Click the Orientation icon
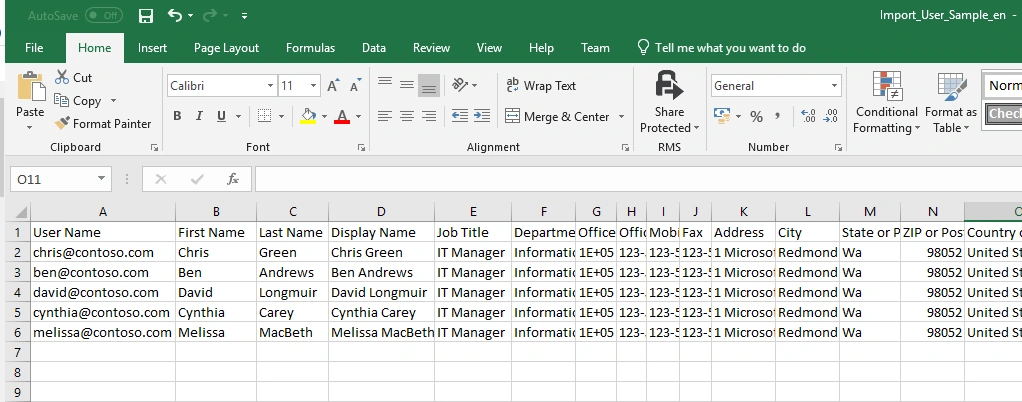Screen dimensions: 1022x402 pos(460,85)
